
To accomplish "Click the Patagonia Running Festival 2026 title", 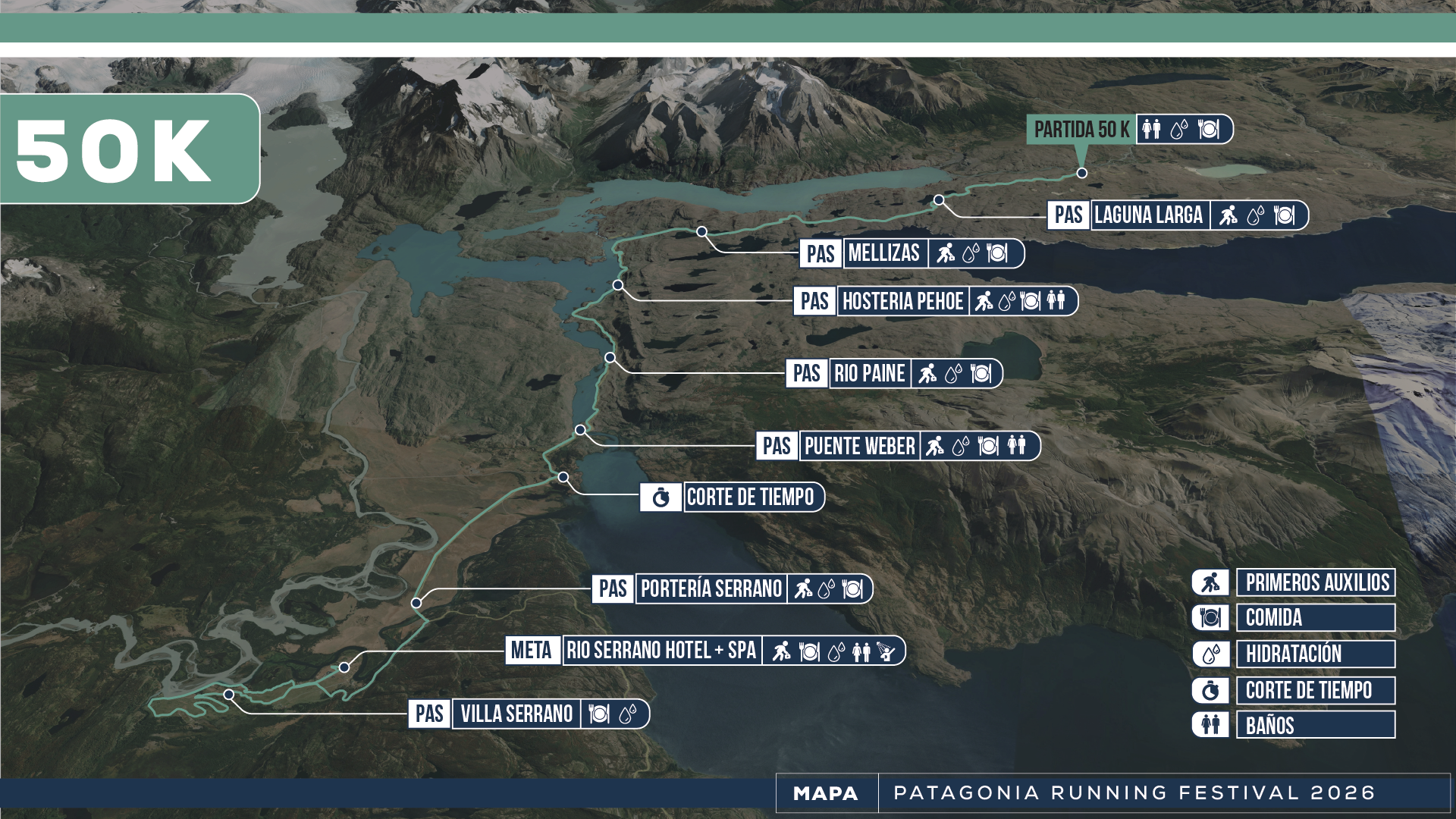I will (x=1134, y=793).
